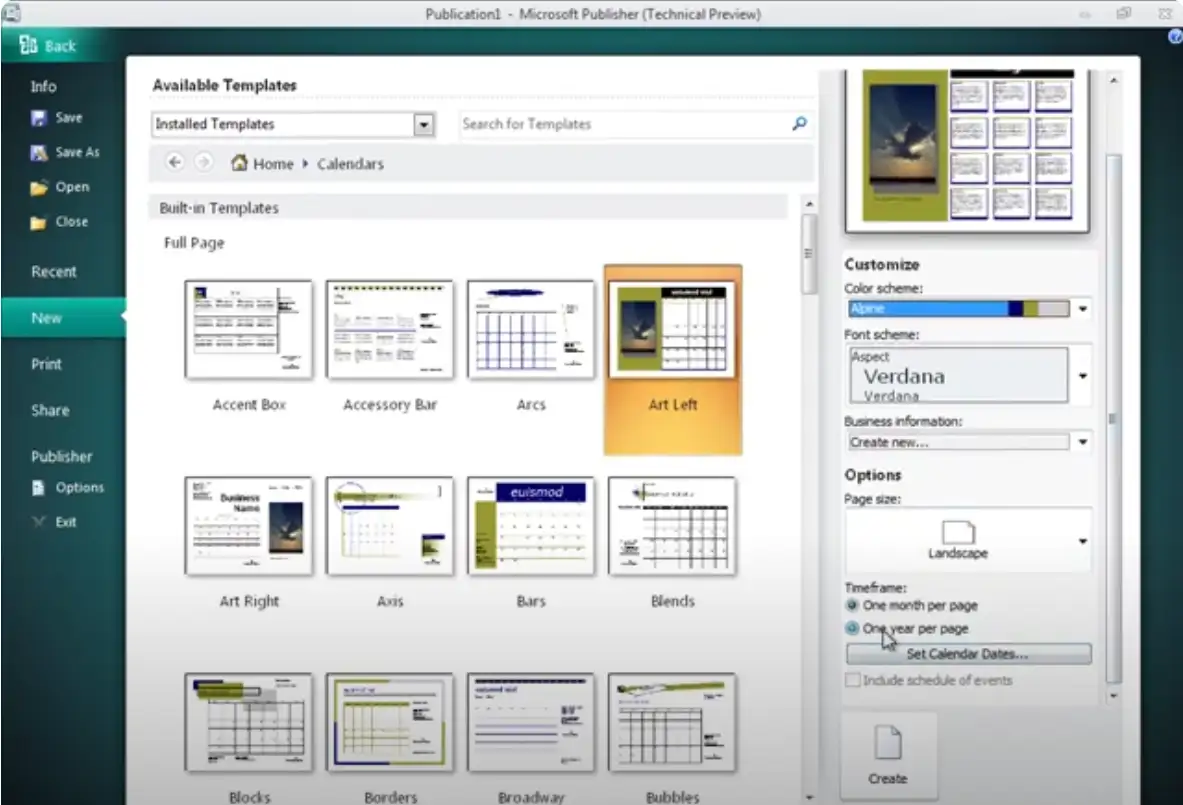This screenshot has width=1183, height=805.
Task: Open the Font scheme dropdown
Action: [1082, 376]
